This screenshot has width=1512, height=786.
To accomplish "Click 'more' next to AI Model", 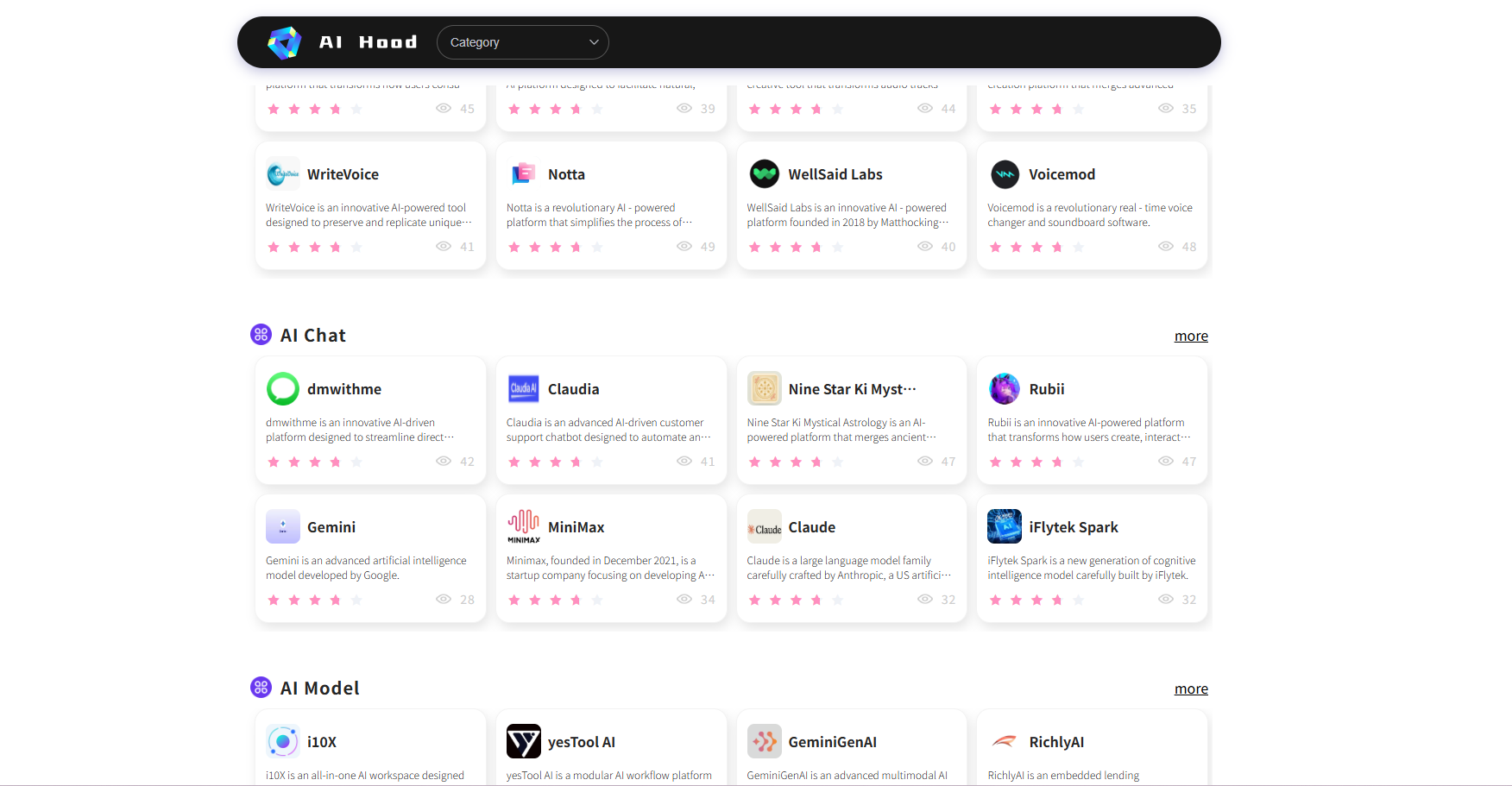I will click(1191, 689).
